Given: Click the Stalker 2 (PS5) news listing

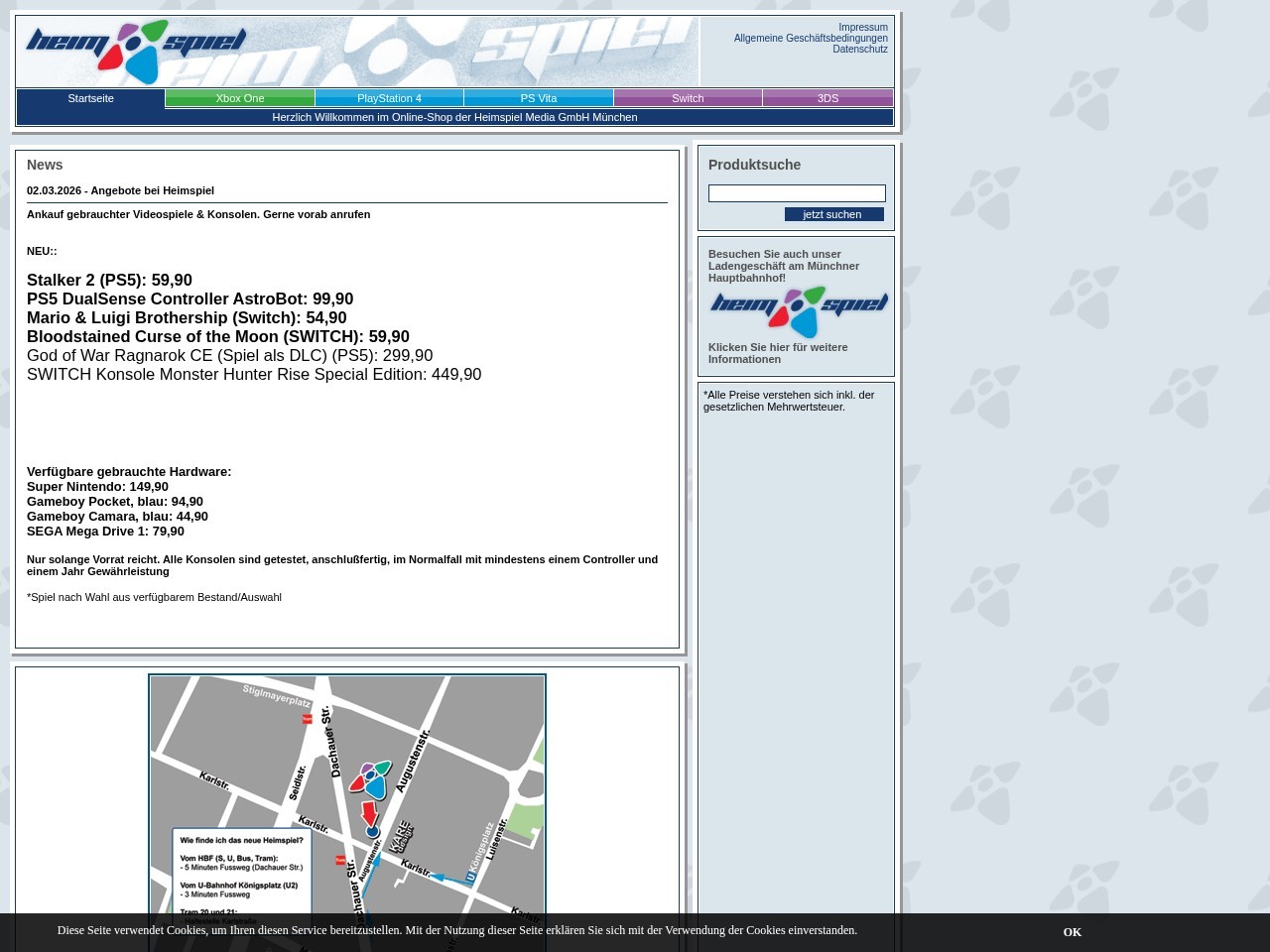Looking at the screenshot, I should 109,281.
